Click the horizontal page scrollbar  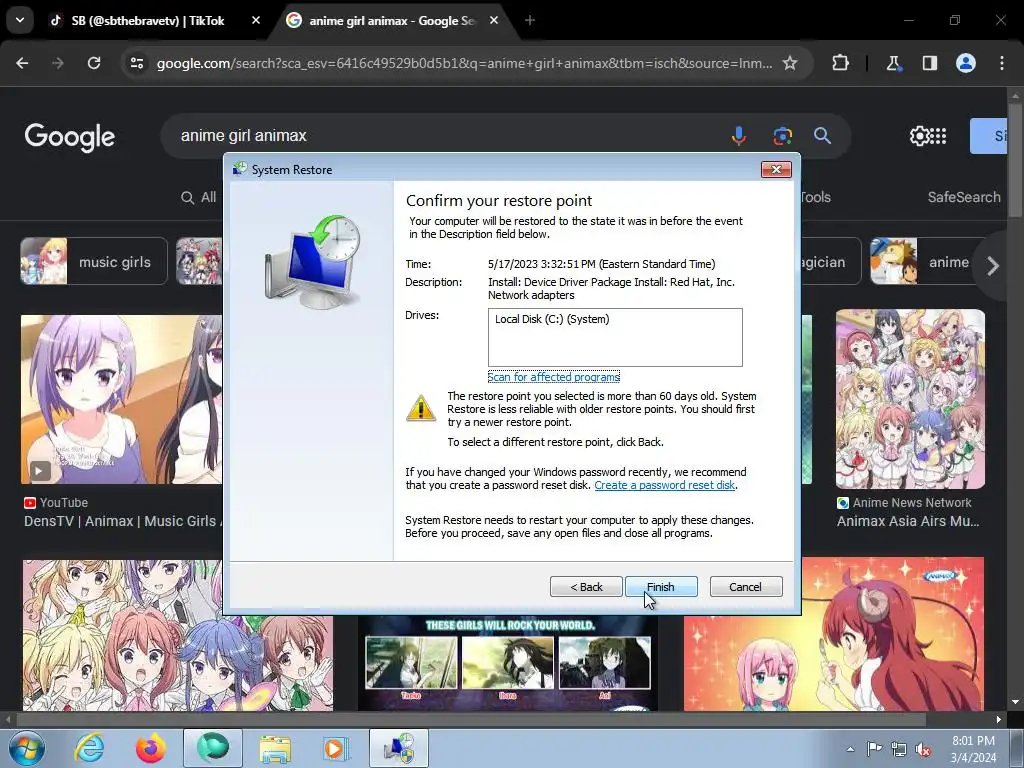pos(470,719)
